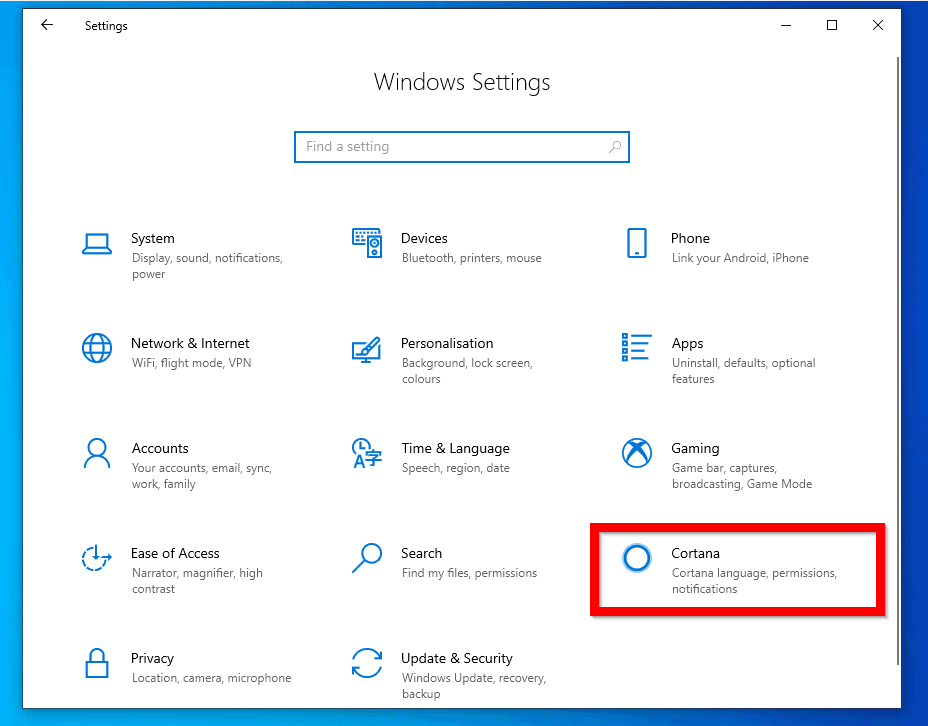Open the System settings title
928x726 pixels.
click(x=153, y=238)
